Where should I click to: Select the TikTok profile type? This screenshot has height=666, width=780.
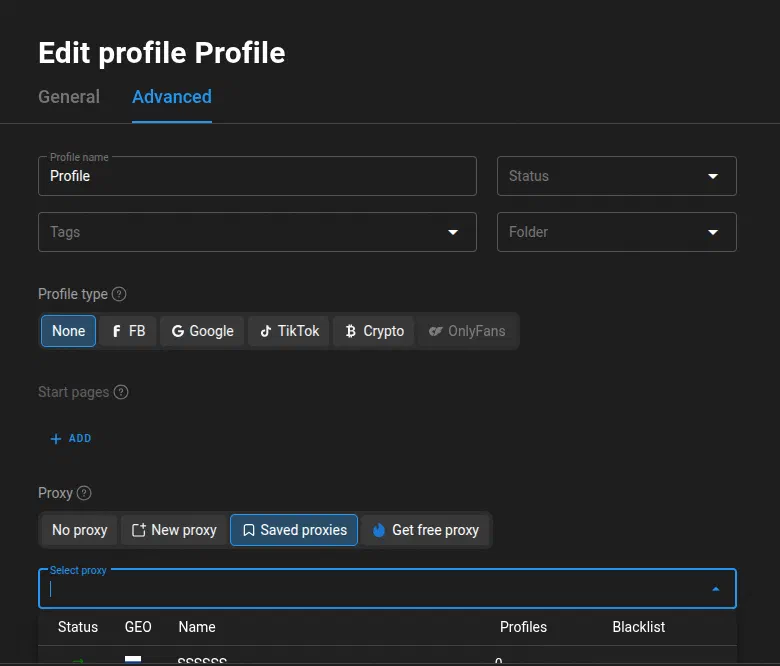tap(289, 331)
